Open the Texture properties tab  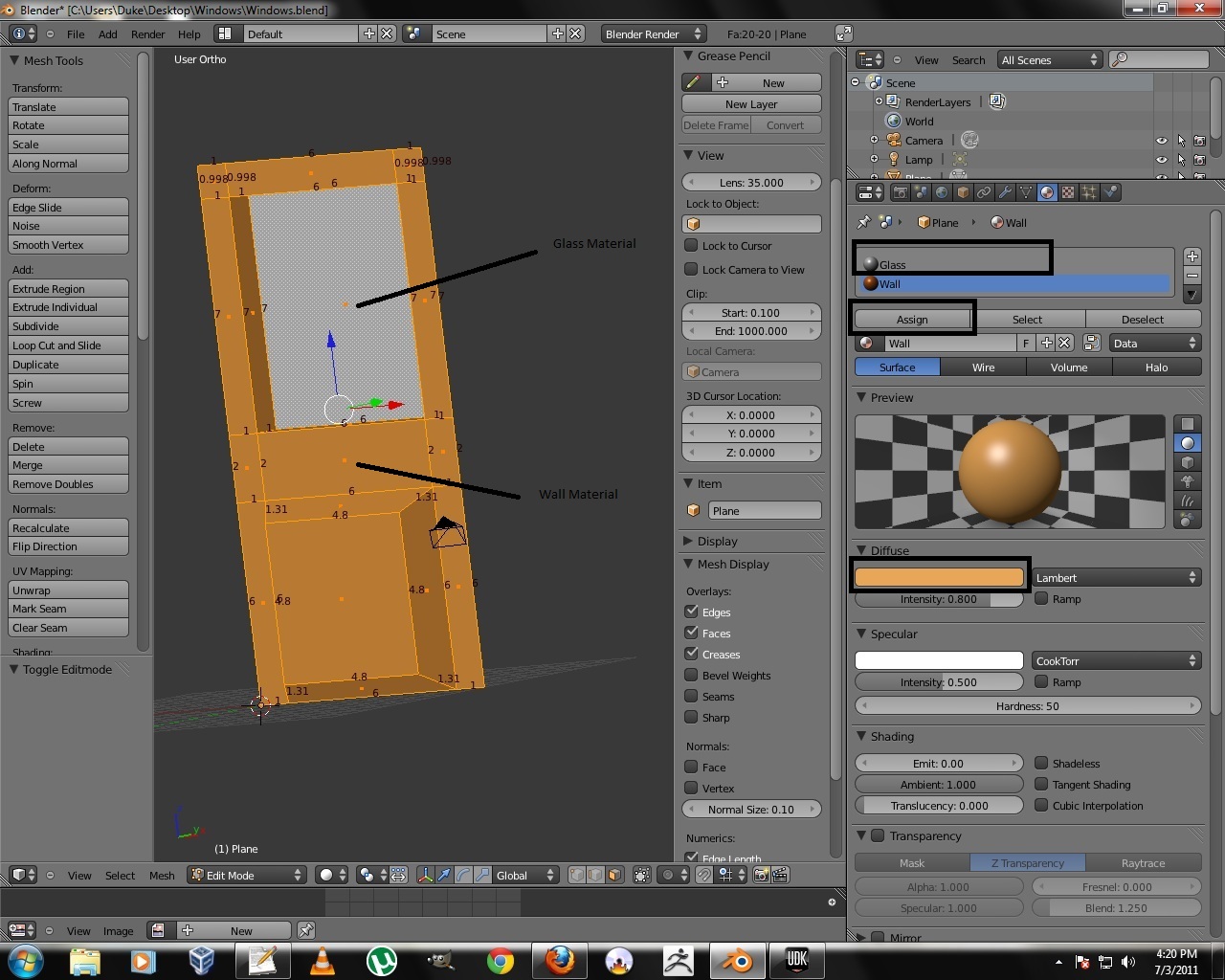(x=1067, y=191)
